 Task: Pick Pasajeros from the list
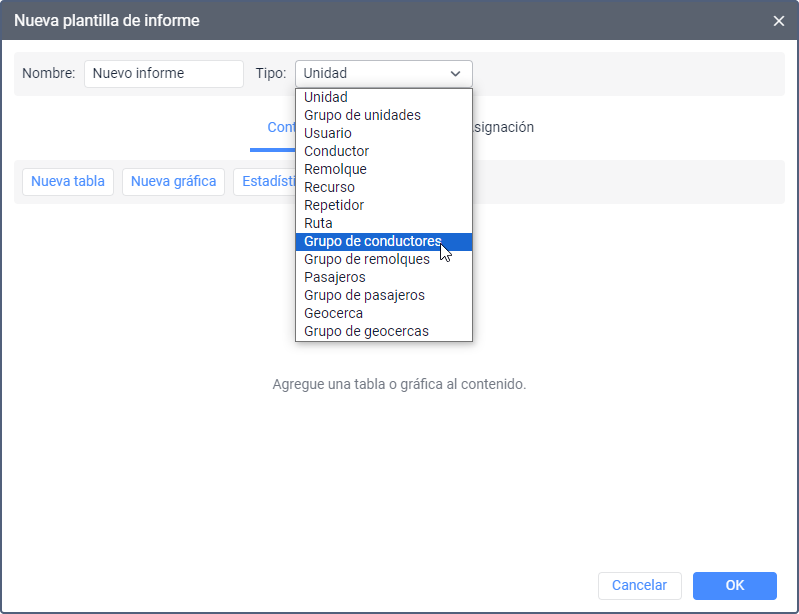[x=335, y=277]
